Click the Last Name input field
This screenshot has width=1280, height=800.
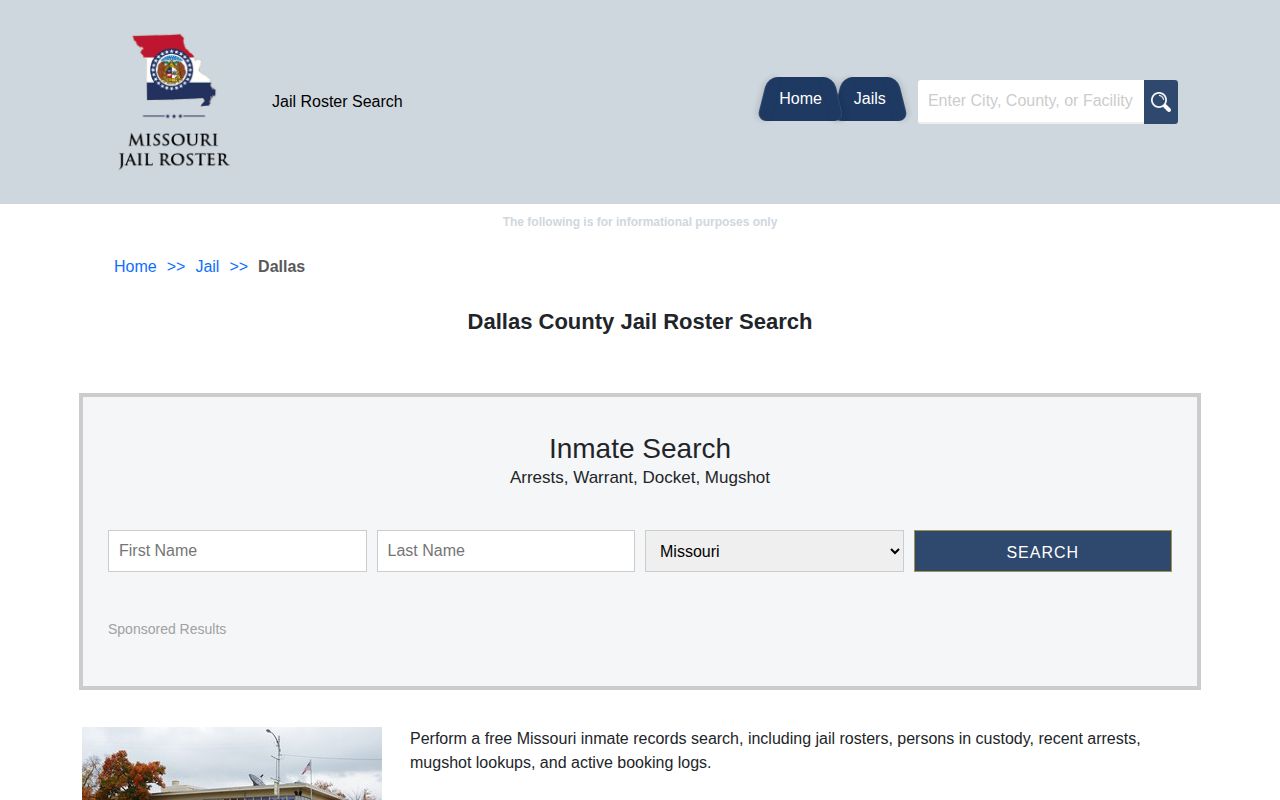(506, 551)
